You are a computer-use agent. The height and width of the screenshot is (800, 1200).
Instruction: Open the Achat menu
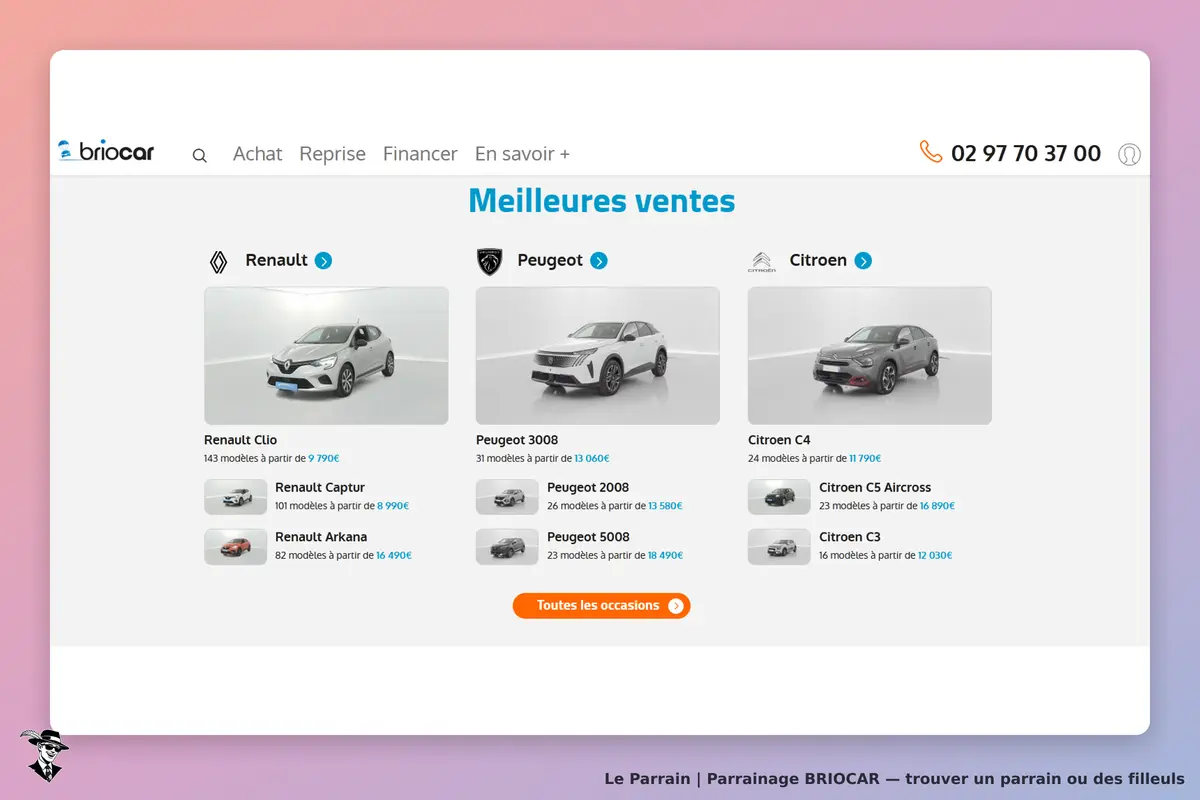coord(258,154)
